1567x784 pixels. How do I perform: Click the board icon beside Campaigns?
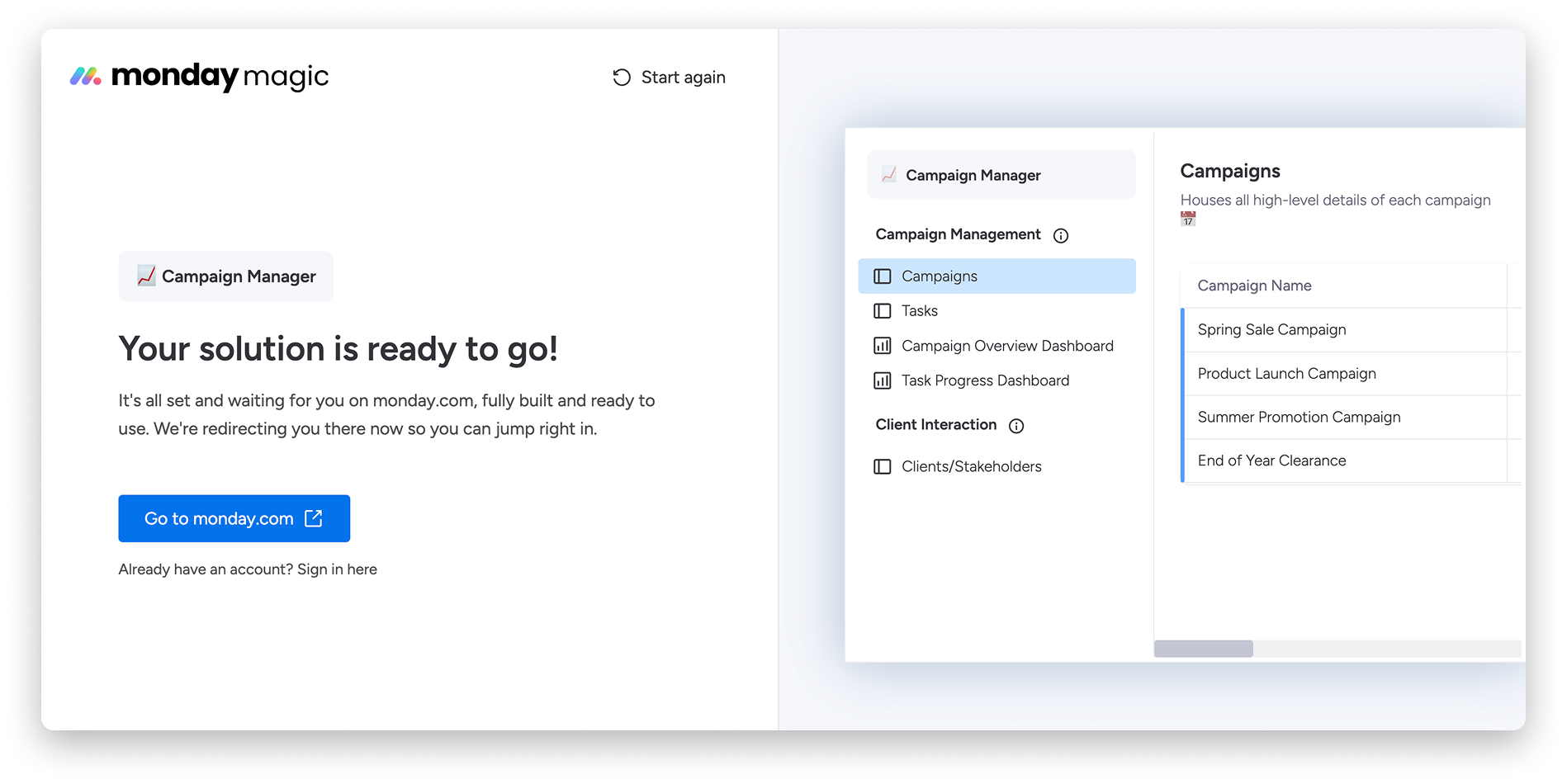tap(883, 276)
